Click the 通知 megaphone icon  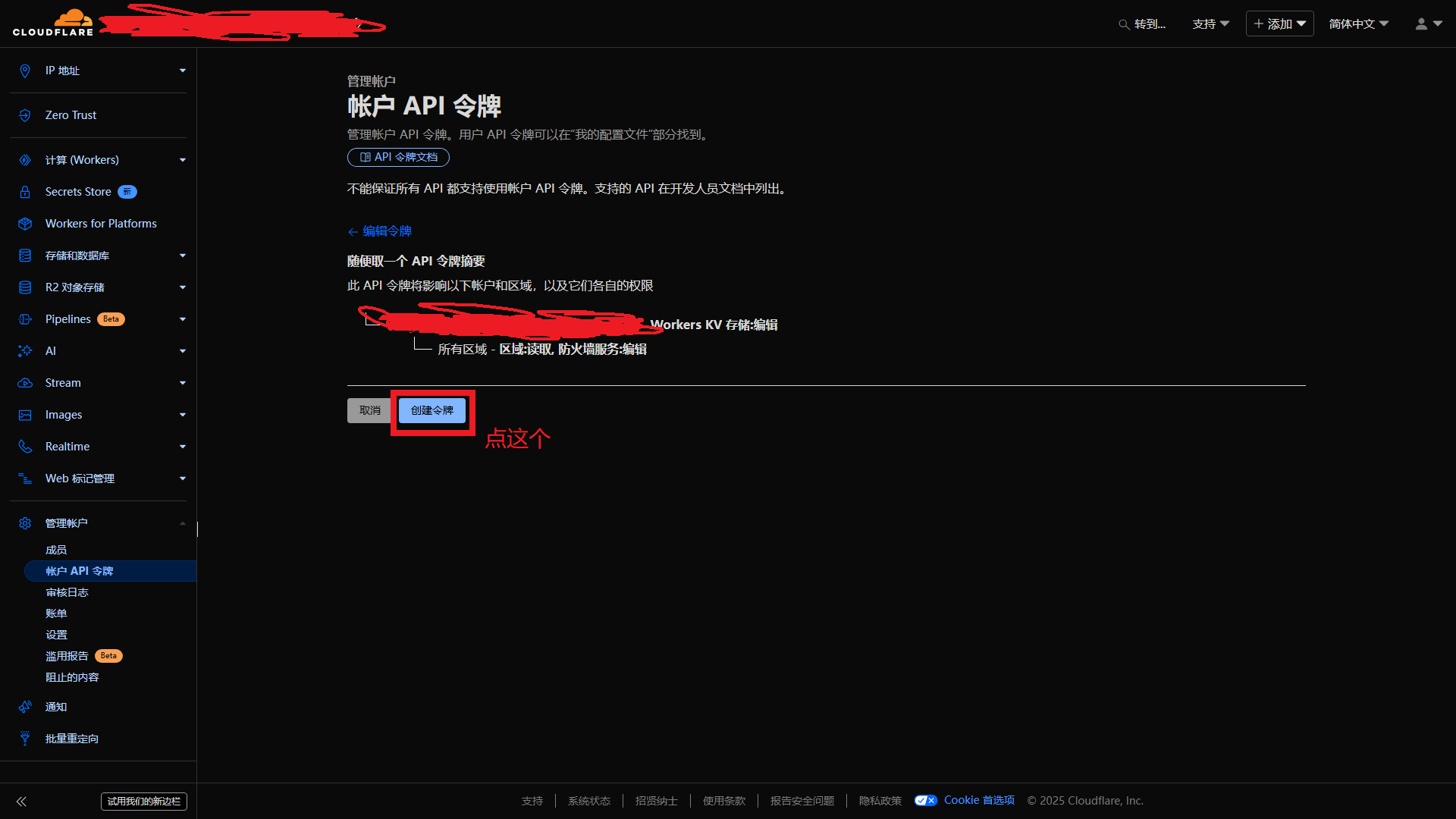click(25, 707)
